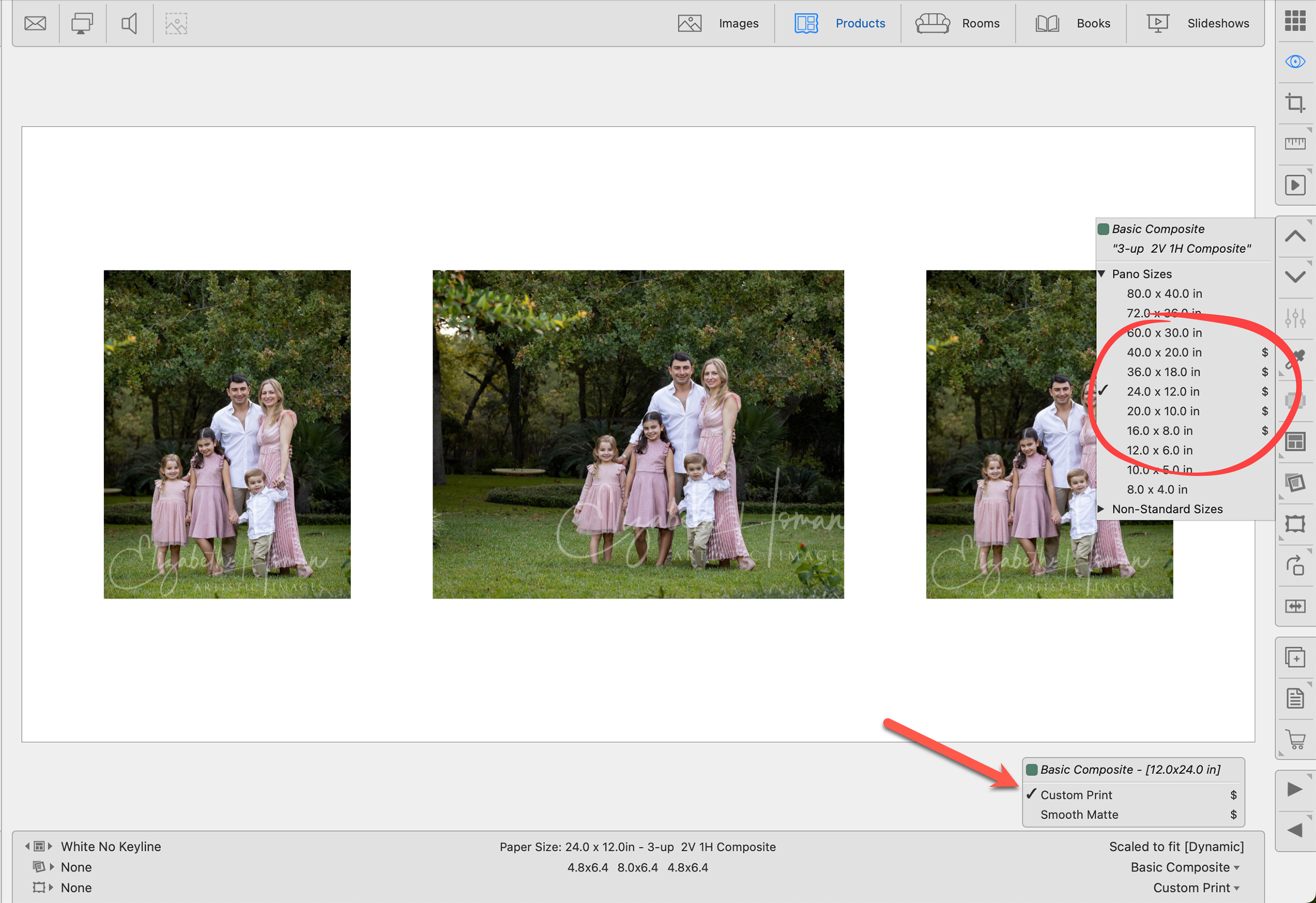
Task: Click the speaker audio icon
Action: pos(129,23)
